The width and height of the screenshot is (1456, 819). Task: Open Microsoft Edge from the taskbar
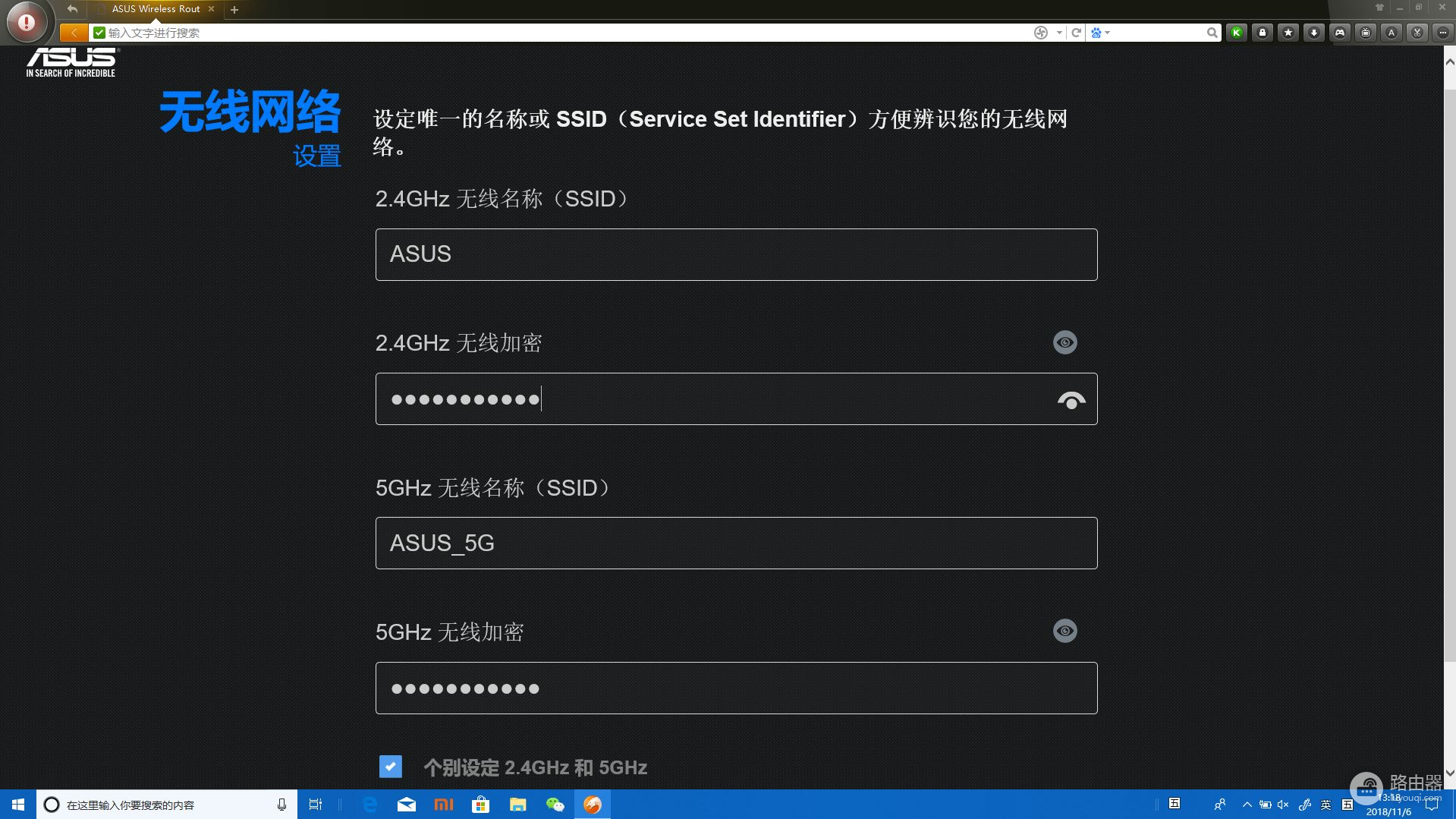370,805
